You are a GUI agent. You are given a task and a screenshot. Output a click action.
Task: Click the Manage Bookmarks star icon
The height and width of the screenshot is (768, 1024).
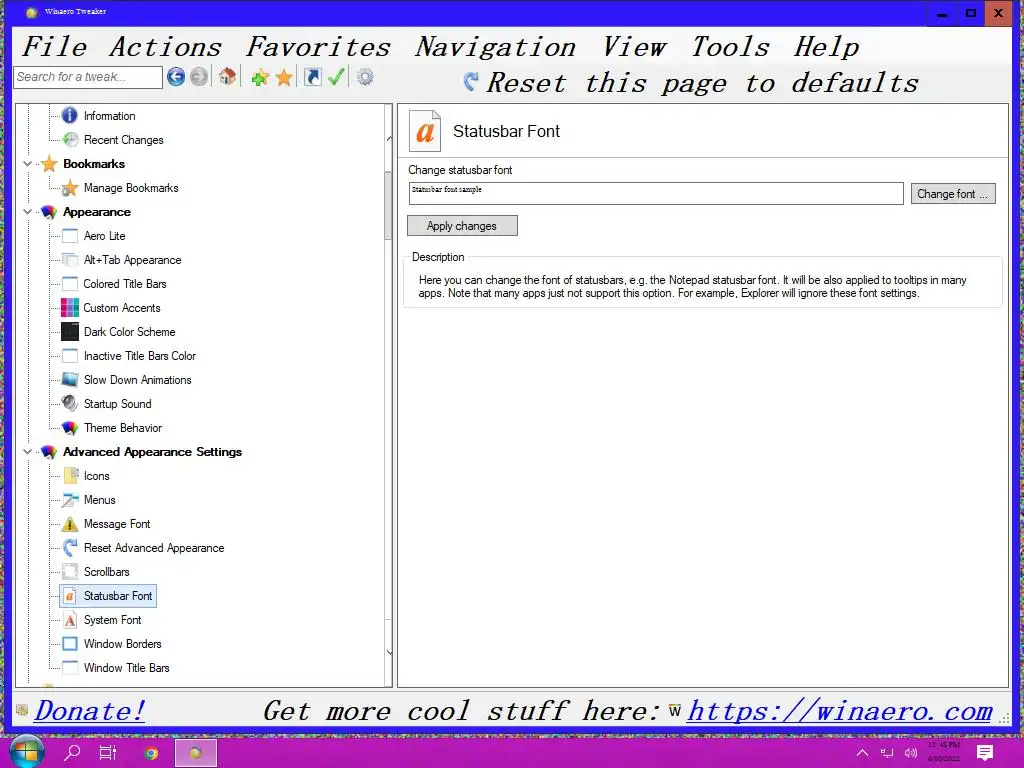[70, 188]
